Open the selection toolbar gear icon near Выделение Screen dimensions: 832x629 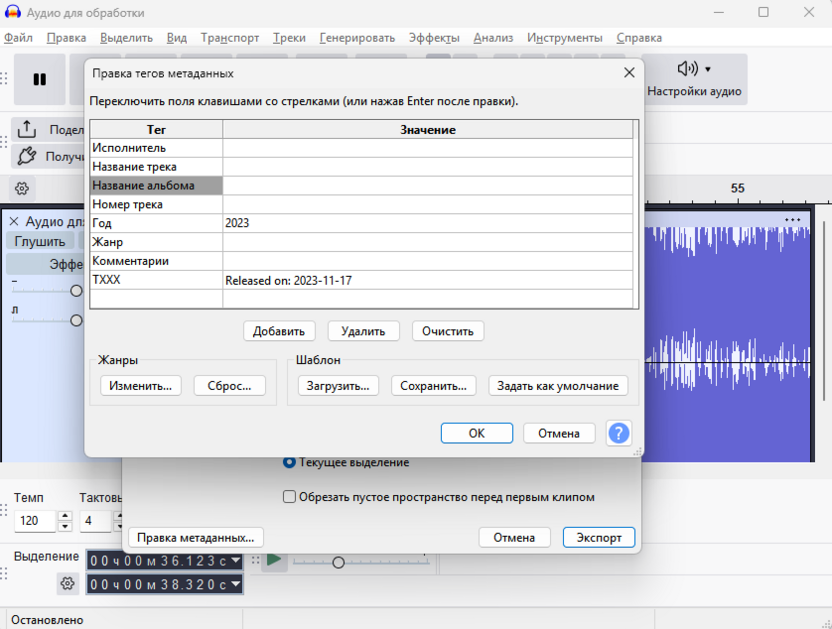[67, 583]
